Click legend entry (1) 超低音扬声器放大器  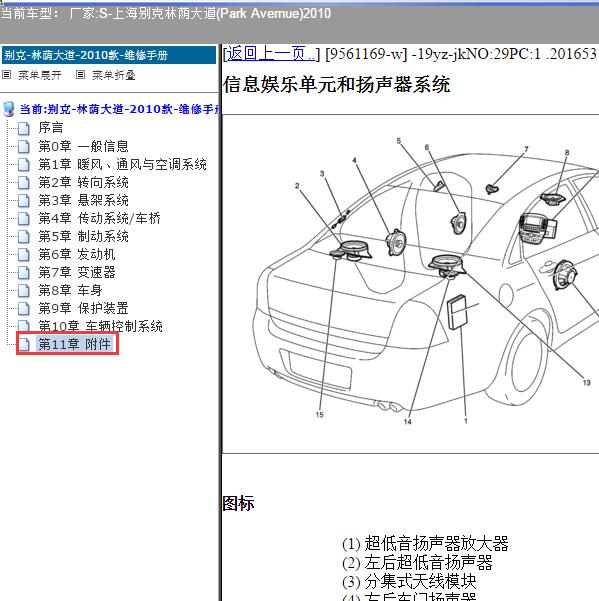[x=425, y=544]
